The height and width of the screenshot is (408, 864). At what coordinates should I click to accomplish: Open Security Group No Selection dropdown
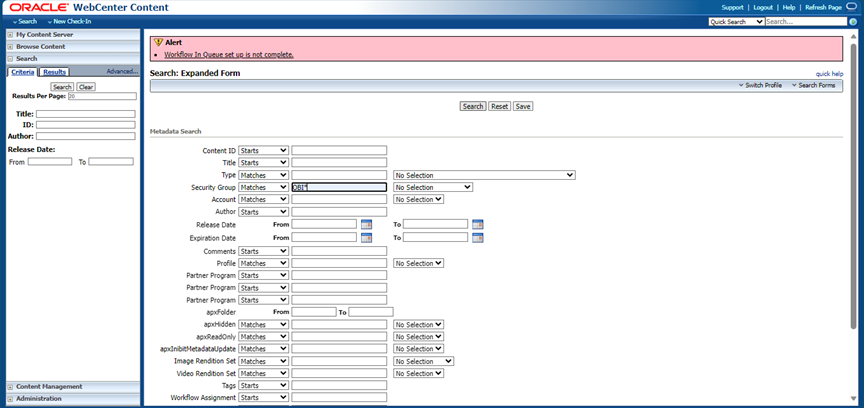(x=433, y=187)
